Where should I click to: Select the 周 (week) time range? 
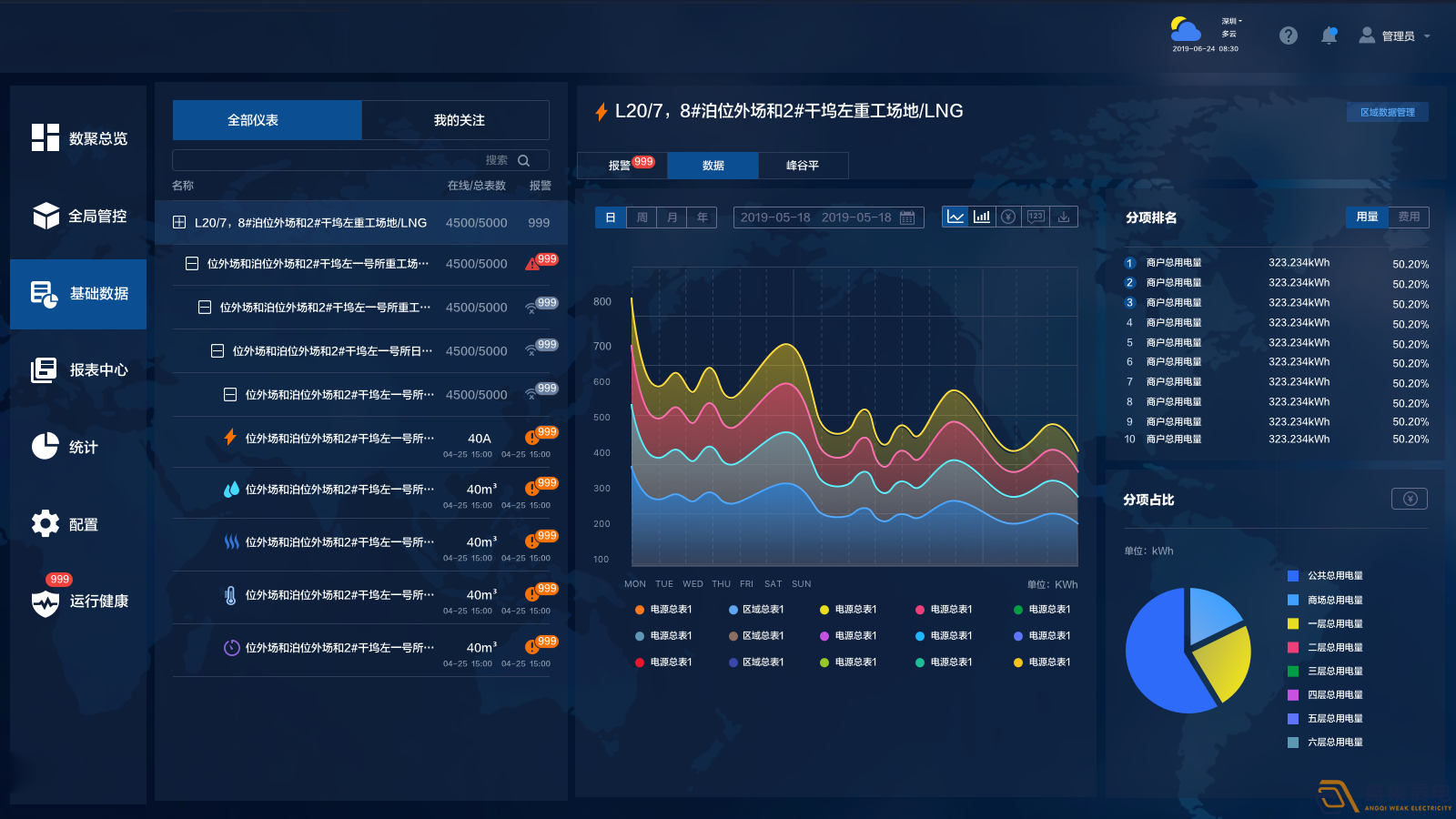642,217
